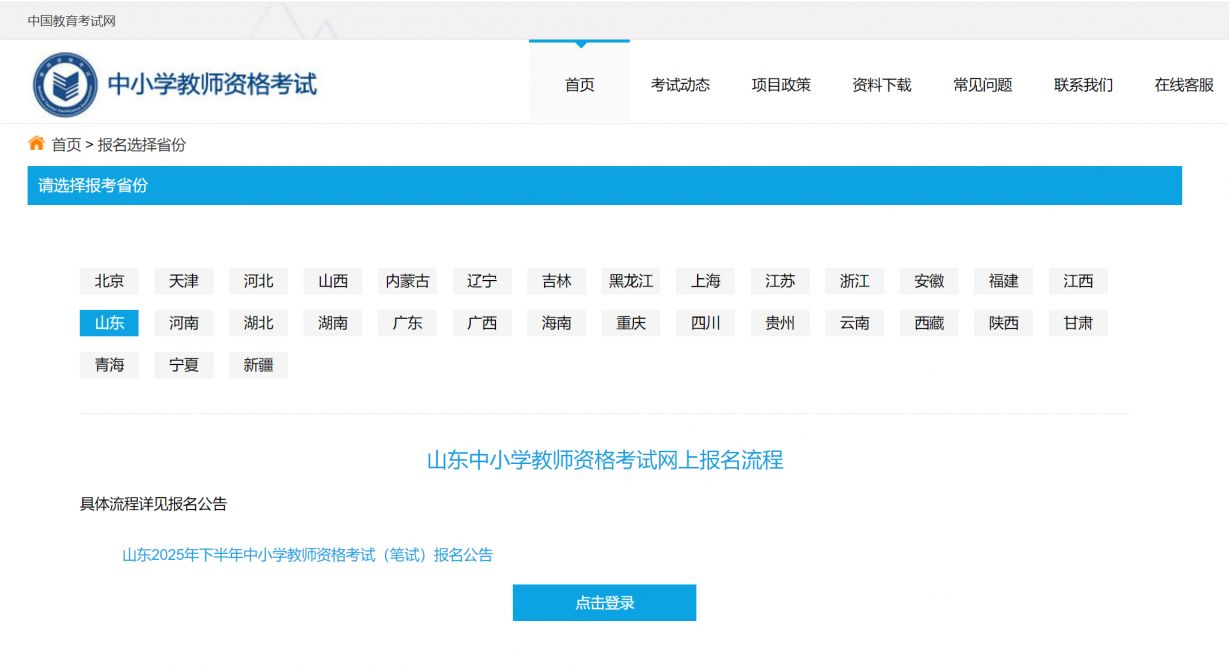Choose 内蒙古 as exam province
Viewport: 1229px width, 669px height.
[x=407, y=281]
